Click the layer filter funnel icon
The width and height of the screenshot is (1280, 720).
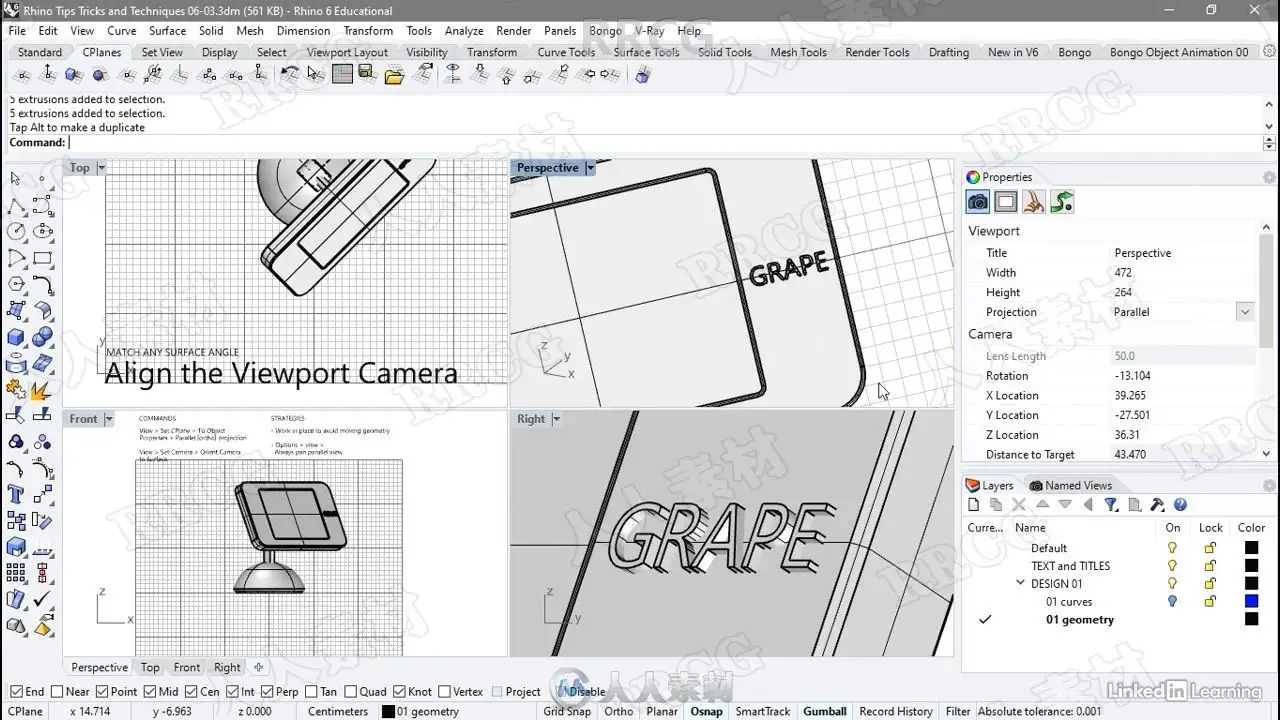(1111, 505)
